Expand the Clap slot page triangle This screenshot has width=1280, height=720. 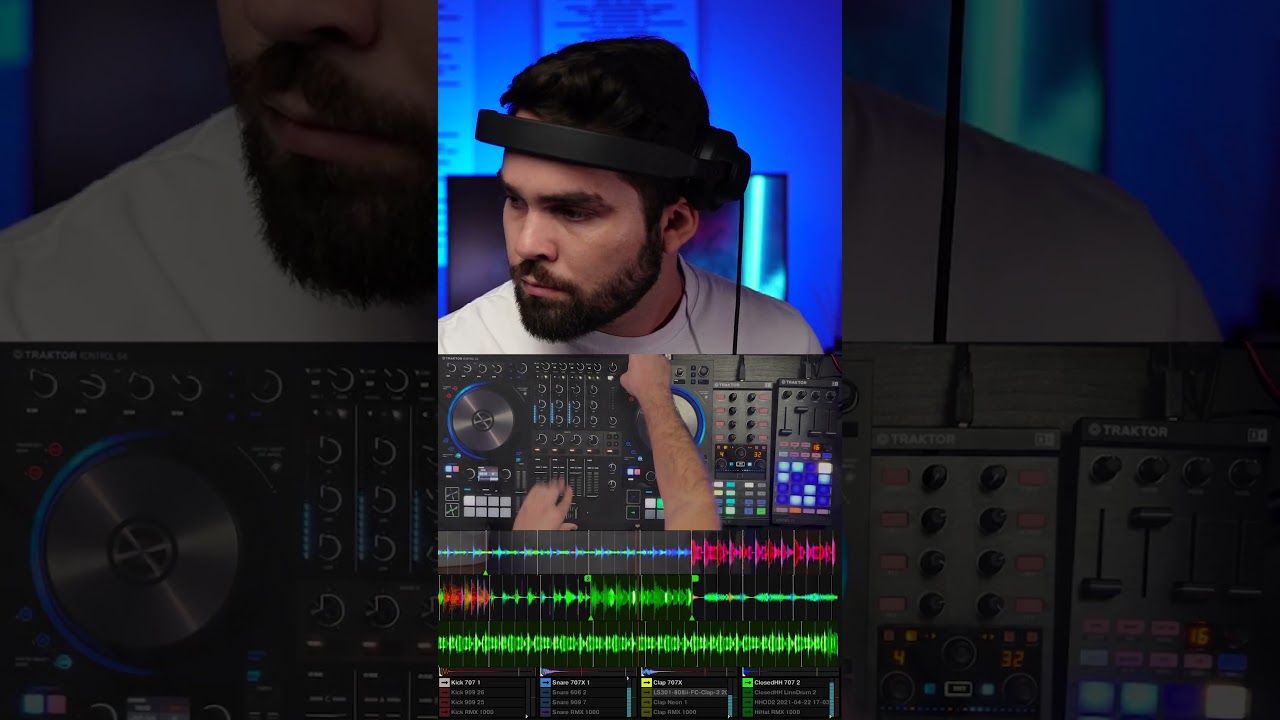pos(729,716)
